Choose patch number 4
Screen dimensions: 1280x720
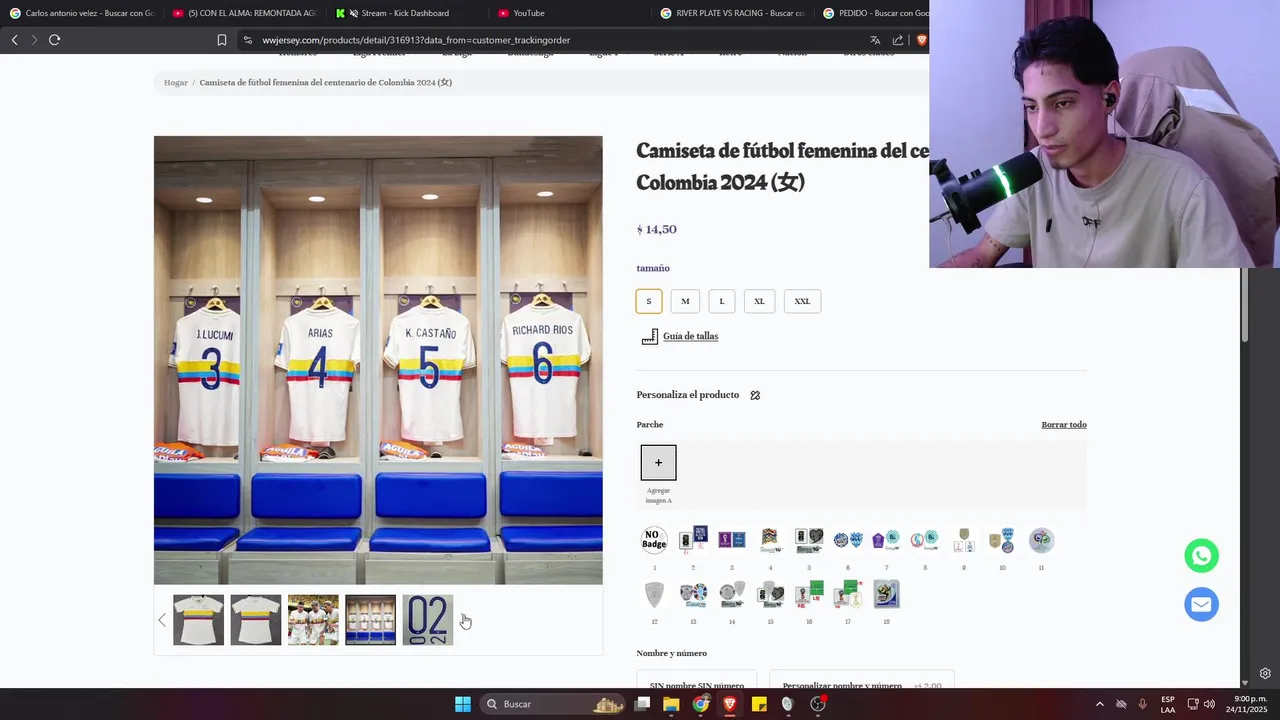(770, 540)
